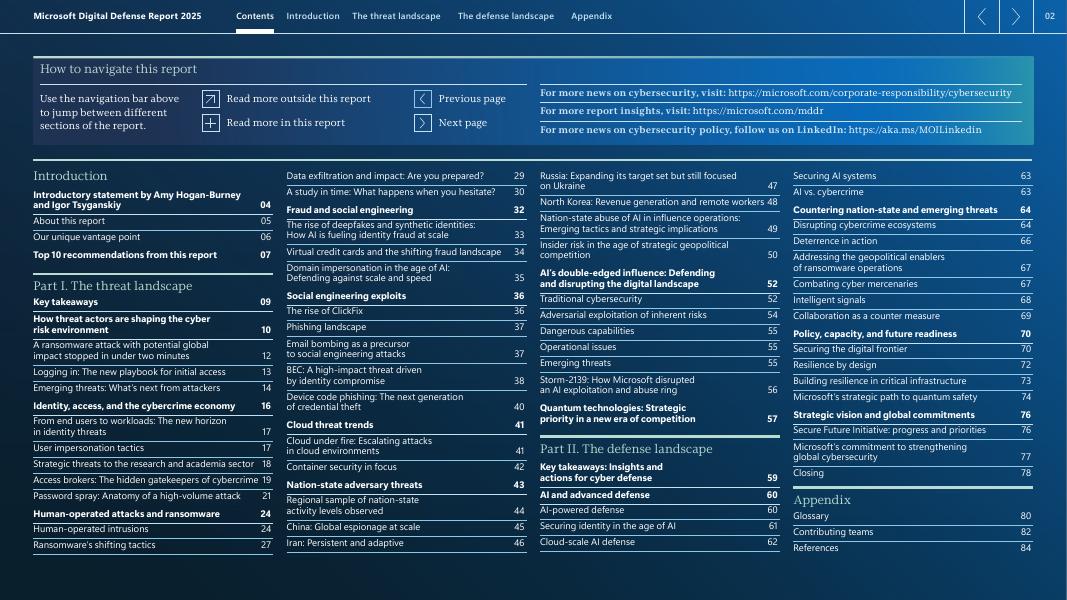Open 'Identity, access, and the cybercrime economy'
The height and width of the screenshot is (600, 1067).
click(x=152, y=406)
